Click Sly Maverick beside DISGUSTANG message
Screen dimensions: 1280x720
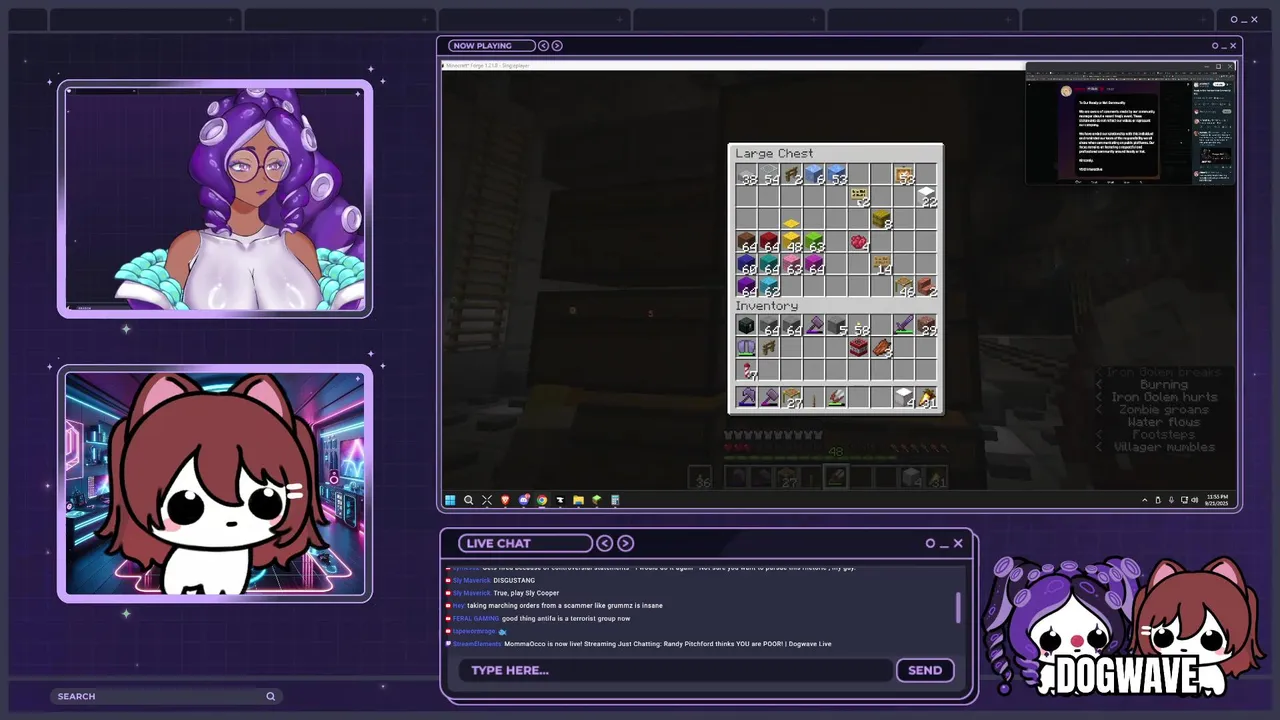tap(472, 580)
